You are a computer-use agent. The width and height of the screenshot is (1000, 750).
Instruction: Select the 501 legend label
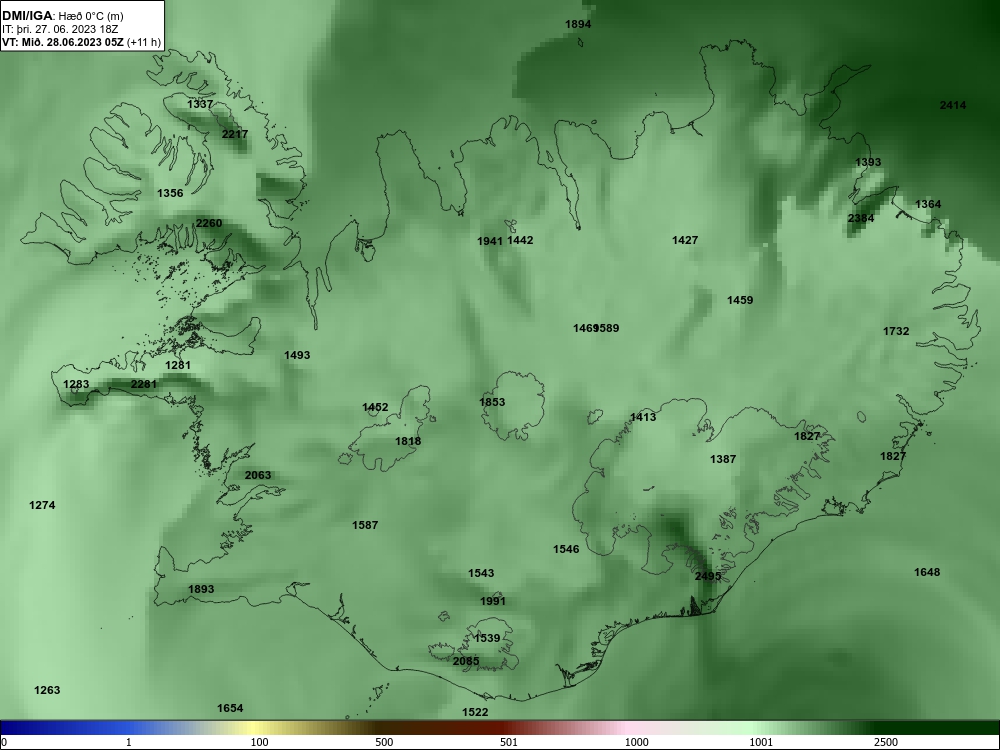(x=509, y=742)
